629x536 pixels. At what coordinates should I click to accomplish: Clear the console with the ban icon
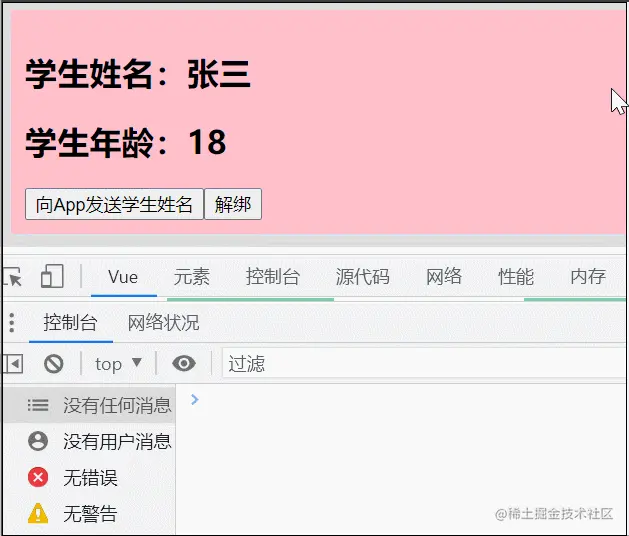coord(54,364)
